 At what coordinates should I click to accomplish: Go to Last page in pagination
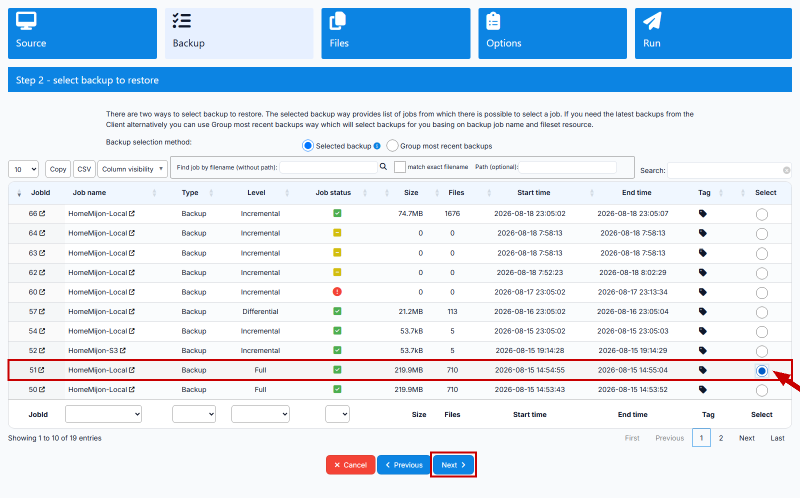pos(777,438)
